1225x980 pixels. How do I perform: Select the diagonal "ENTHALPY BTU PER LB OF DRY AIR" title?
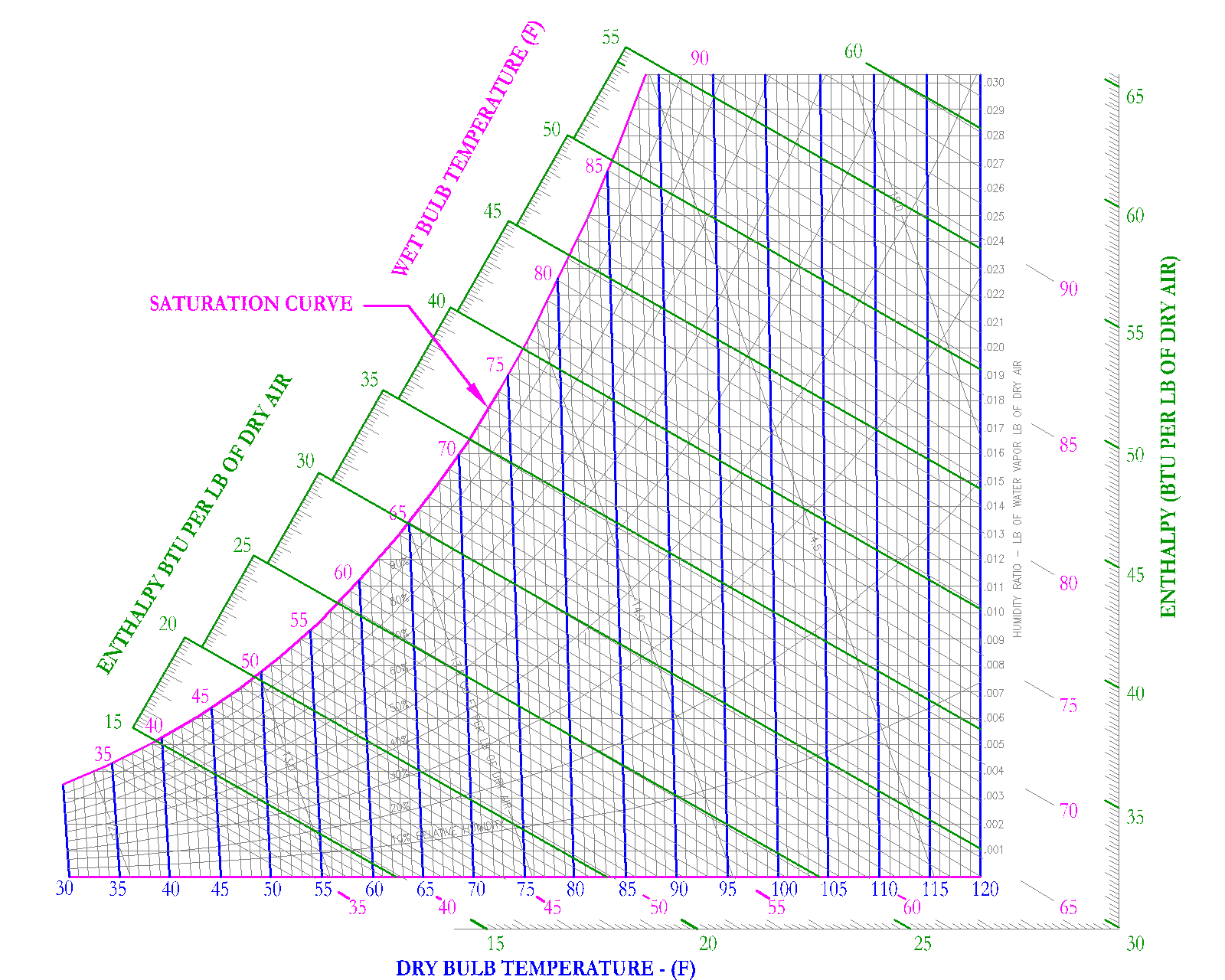[194, 524]
